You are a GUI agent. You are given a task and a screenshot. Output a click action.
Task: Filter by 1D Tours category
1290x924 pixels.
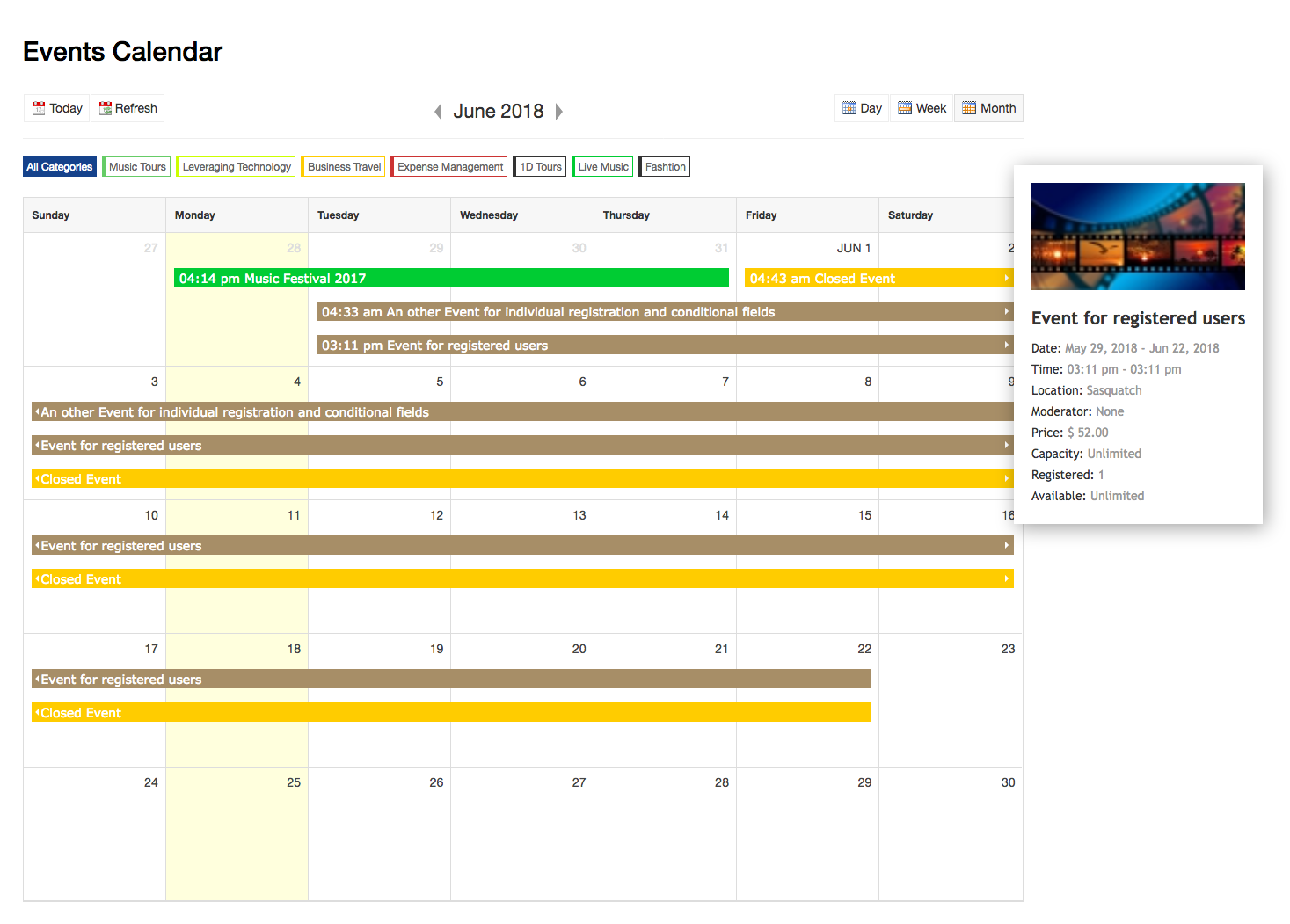point(540,167)
